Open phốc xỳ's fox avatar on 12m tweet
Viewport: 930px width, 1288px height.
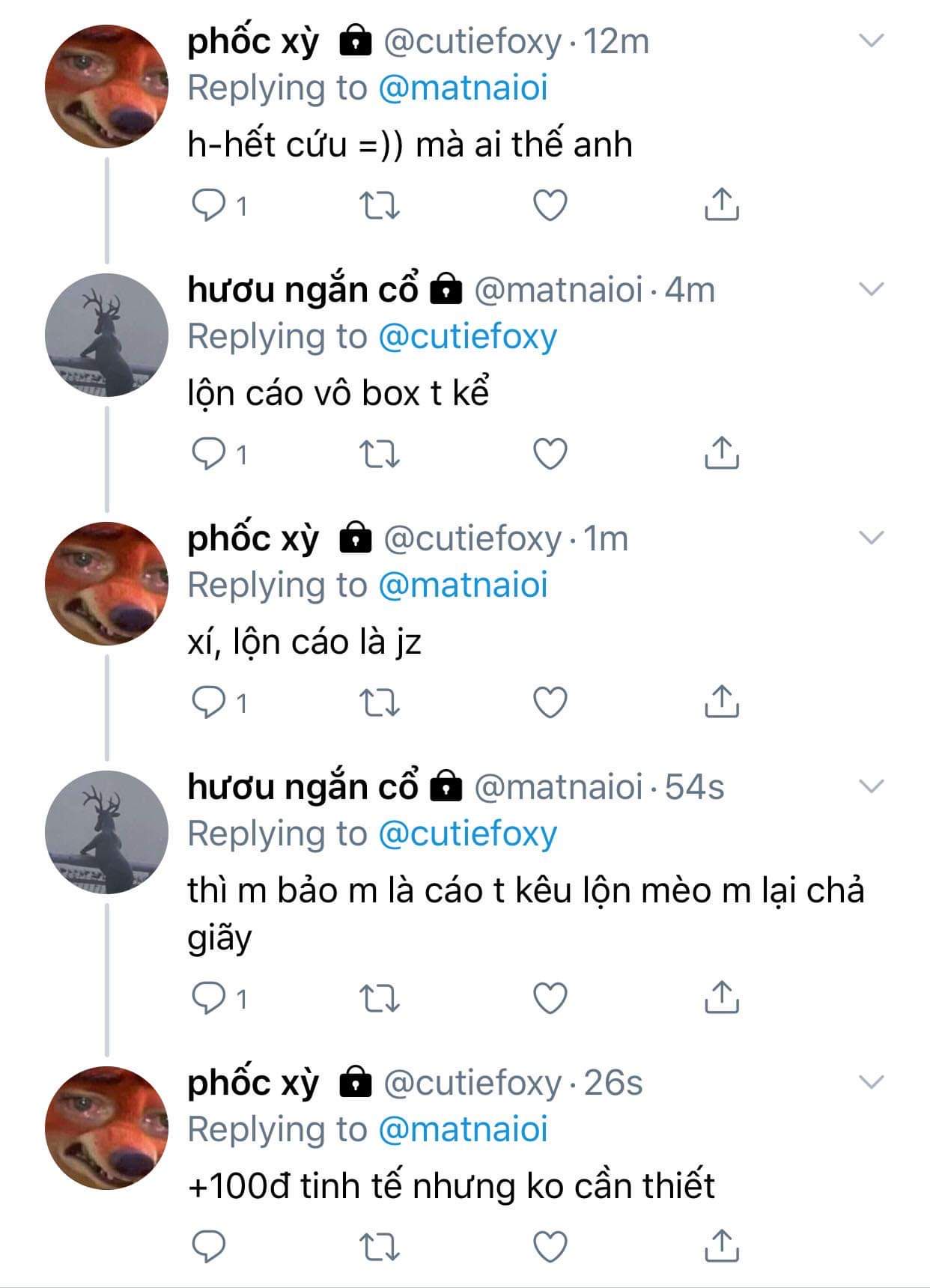click(x=106, y=86)
